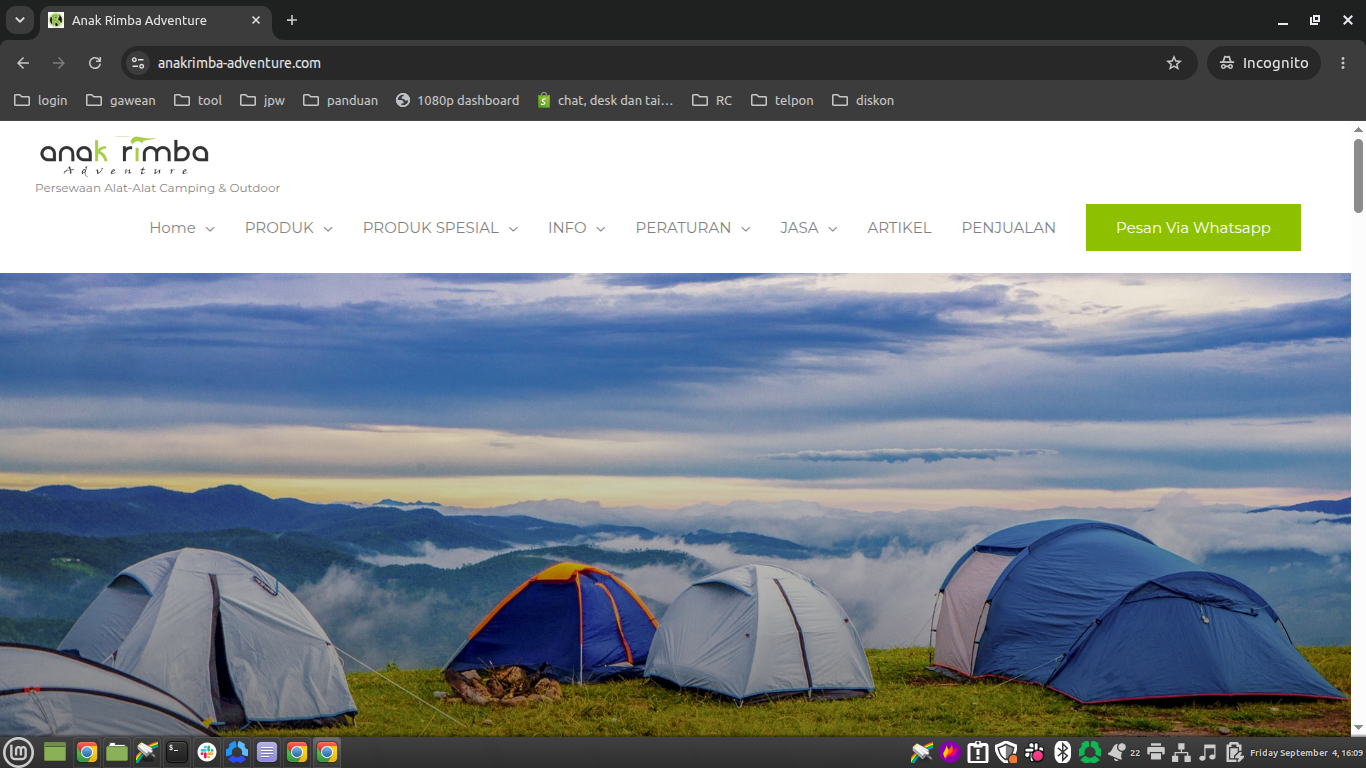Open the ARTIKEL menu item
The height and width of the screenshot is (768, 1366).
899,228
